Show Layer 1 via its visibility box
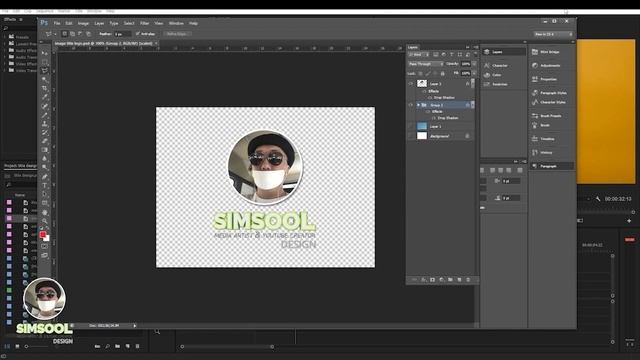The width and height of the screenshot is (640, 360). [x=411, y=126]
